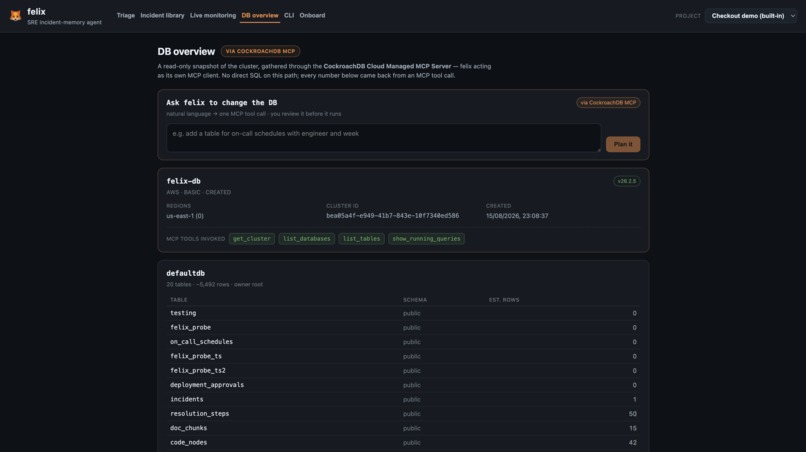Click the felix app name in header
806x452 pixels.
pyautogui.click(x=36, y=12)
